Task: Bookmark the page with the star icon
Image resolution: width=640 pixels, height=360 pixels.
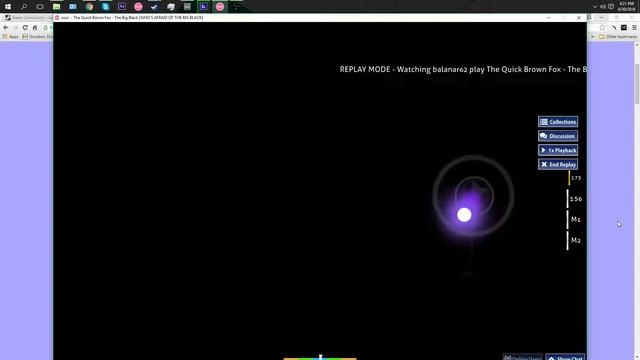Action: tap(602, 27)
